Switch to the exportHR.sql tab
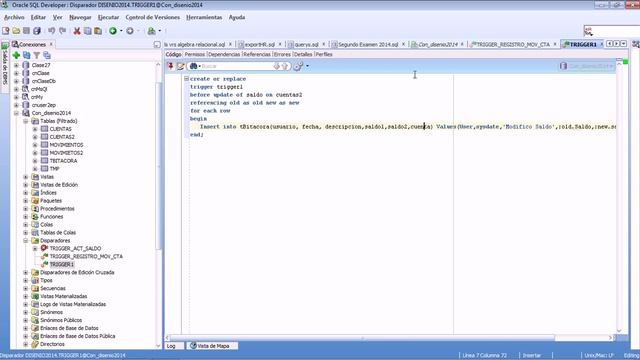Image resolution: width=640 pixels, height=360 pixels. 260,44
